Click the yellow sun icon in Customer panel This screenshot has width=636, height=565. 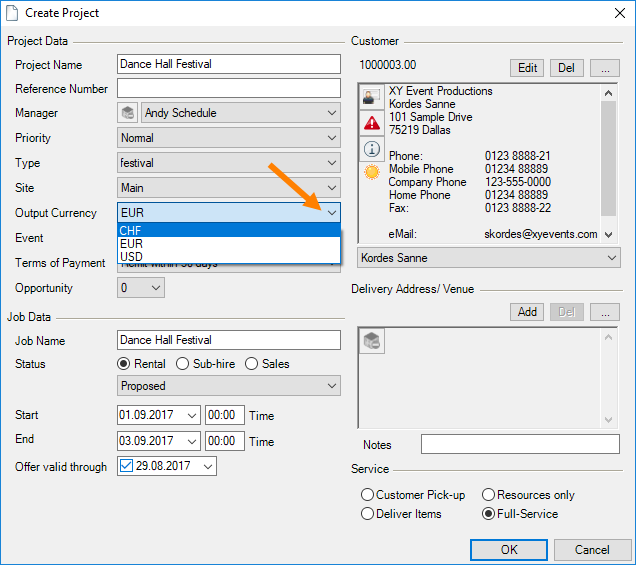point(371,172)
